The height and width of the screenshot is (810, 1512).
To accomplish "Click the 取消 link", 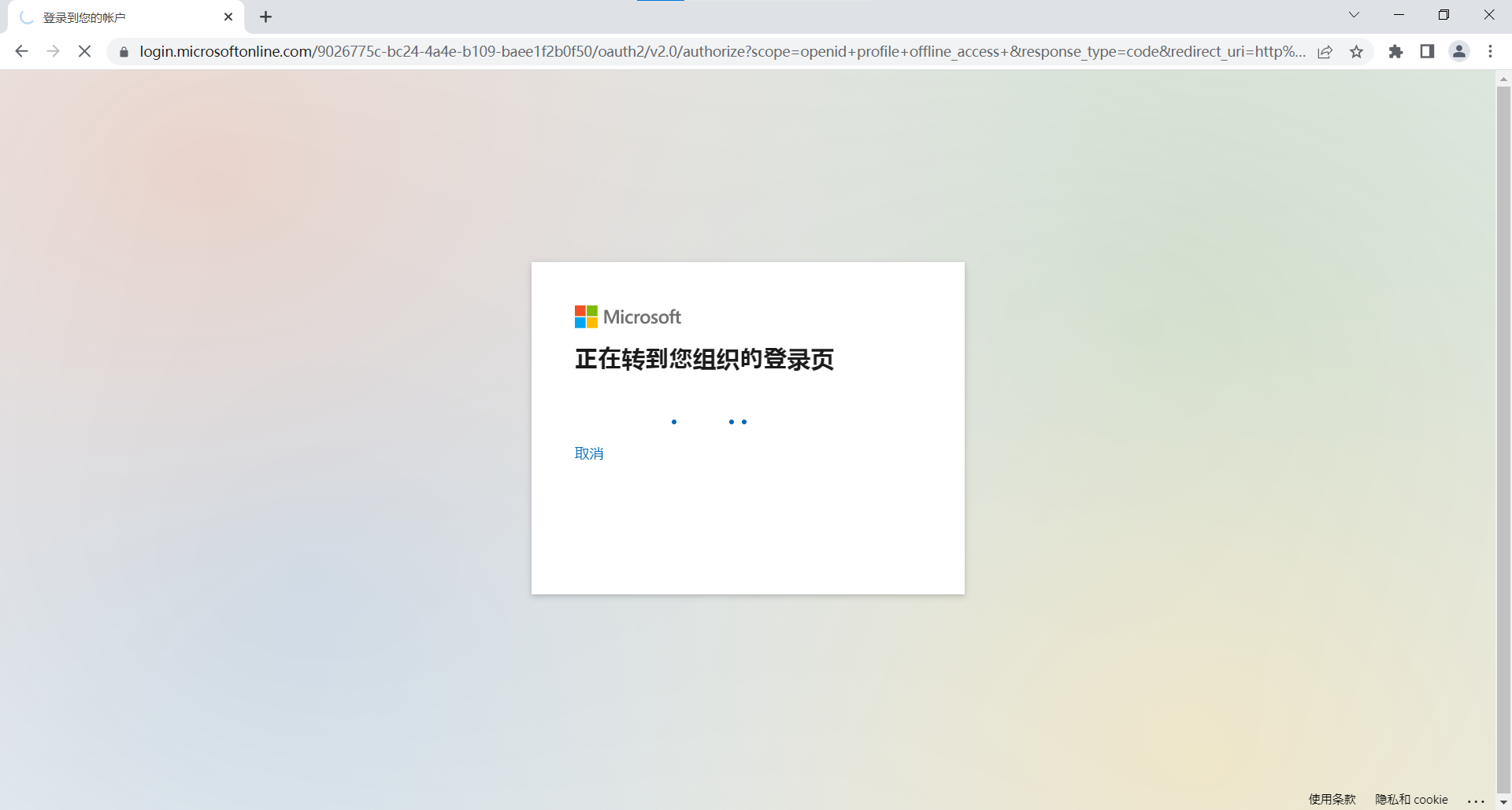I will (x=589, y=453).
